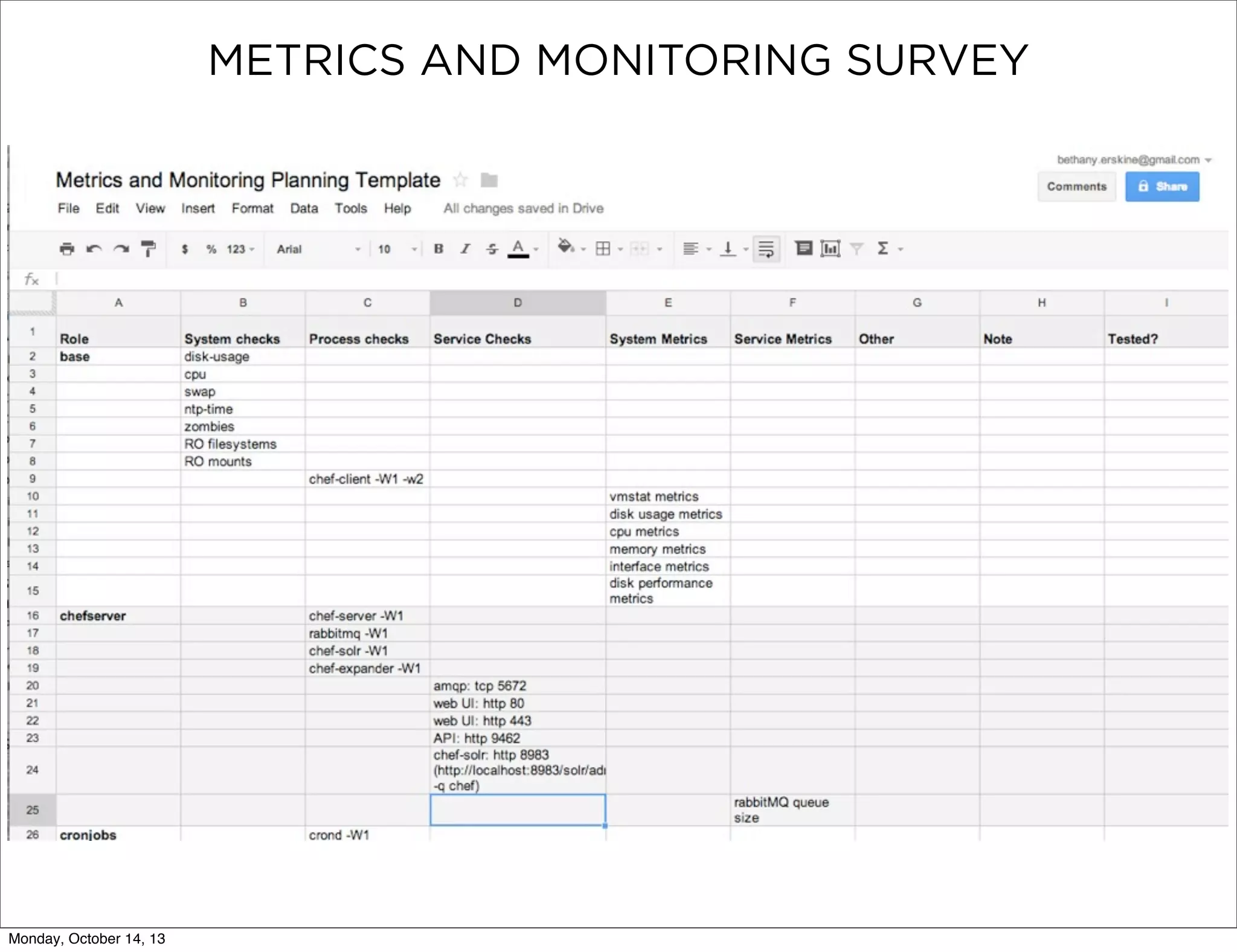Click the blue Share button
1237x952 pixels.
tap(1162, 187)
